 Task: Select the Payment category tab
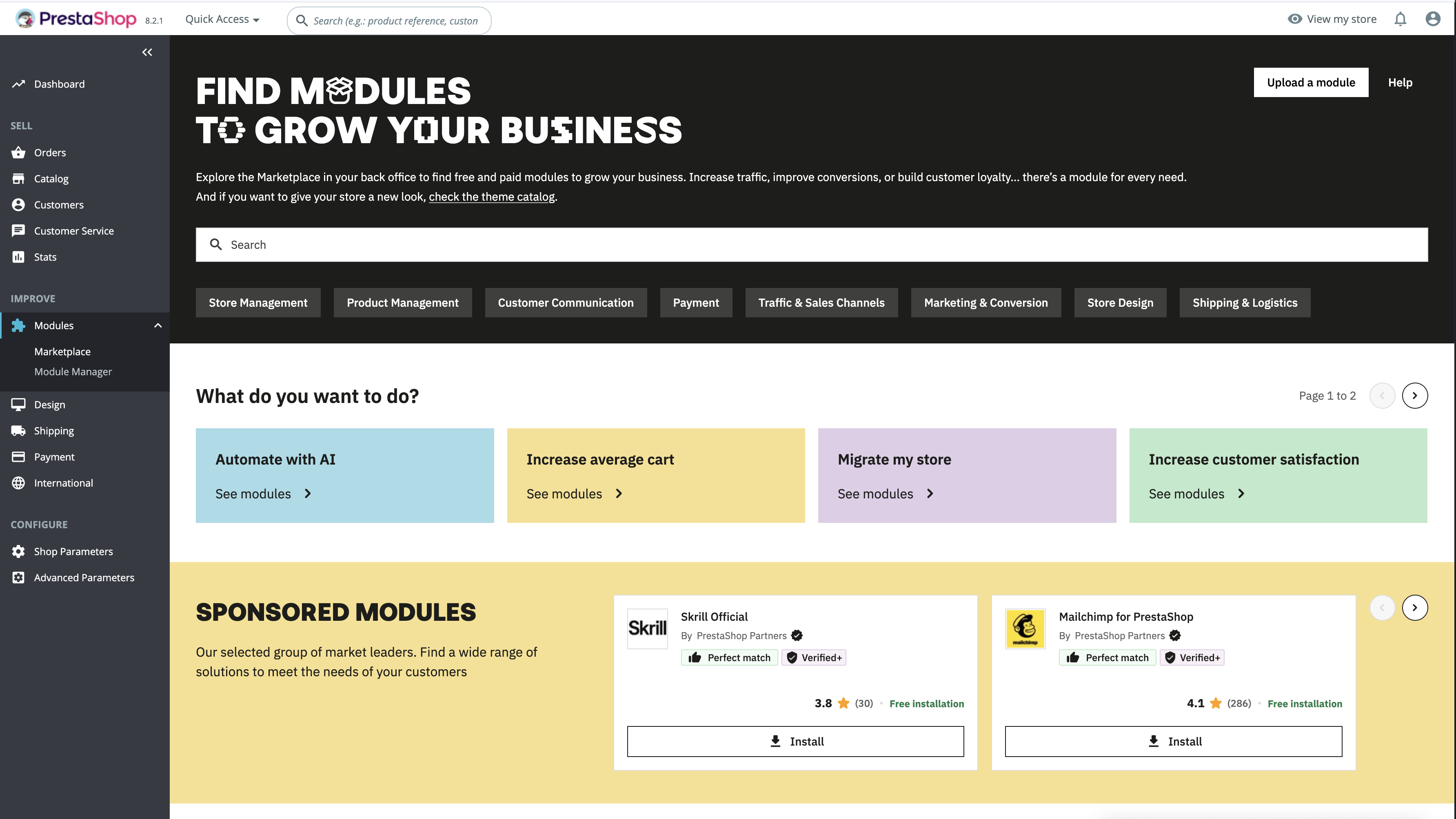pyautogui.click(x=696, y=303)
